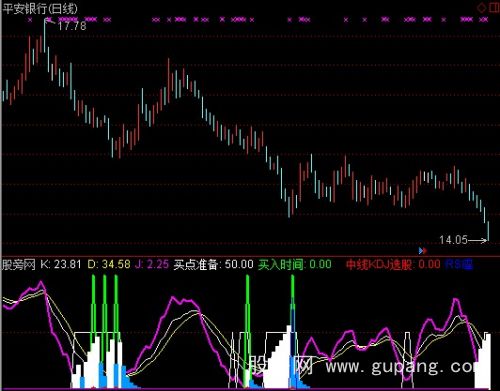Select the K: 23.81 indicator value
This screenshot has width=500, height=391.
pyautogui.click(x=61, y=264)
